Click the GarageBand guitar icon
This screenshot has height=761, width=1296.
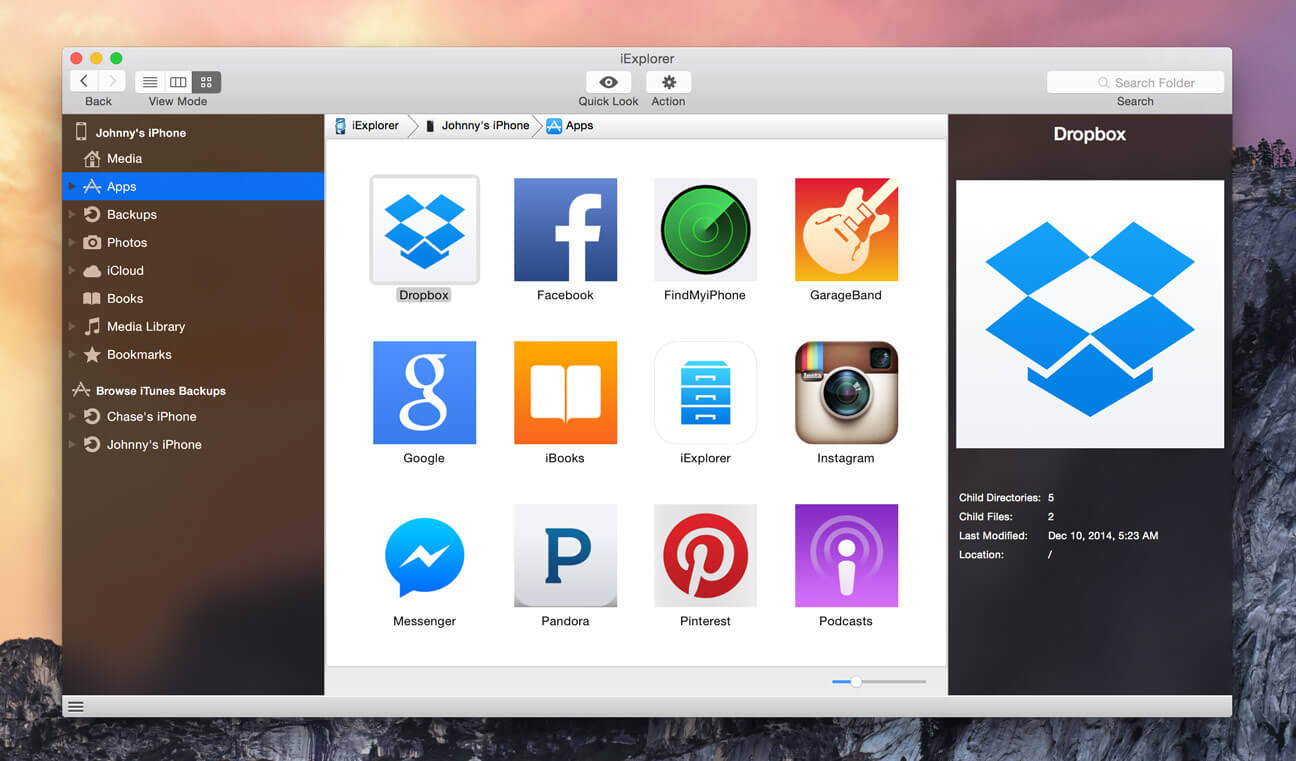[846, 230]
